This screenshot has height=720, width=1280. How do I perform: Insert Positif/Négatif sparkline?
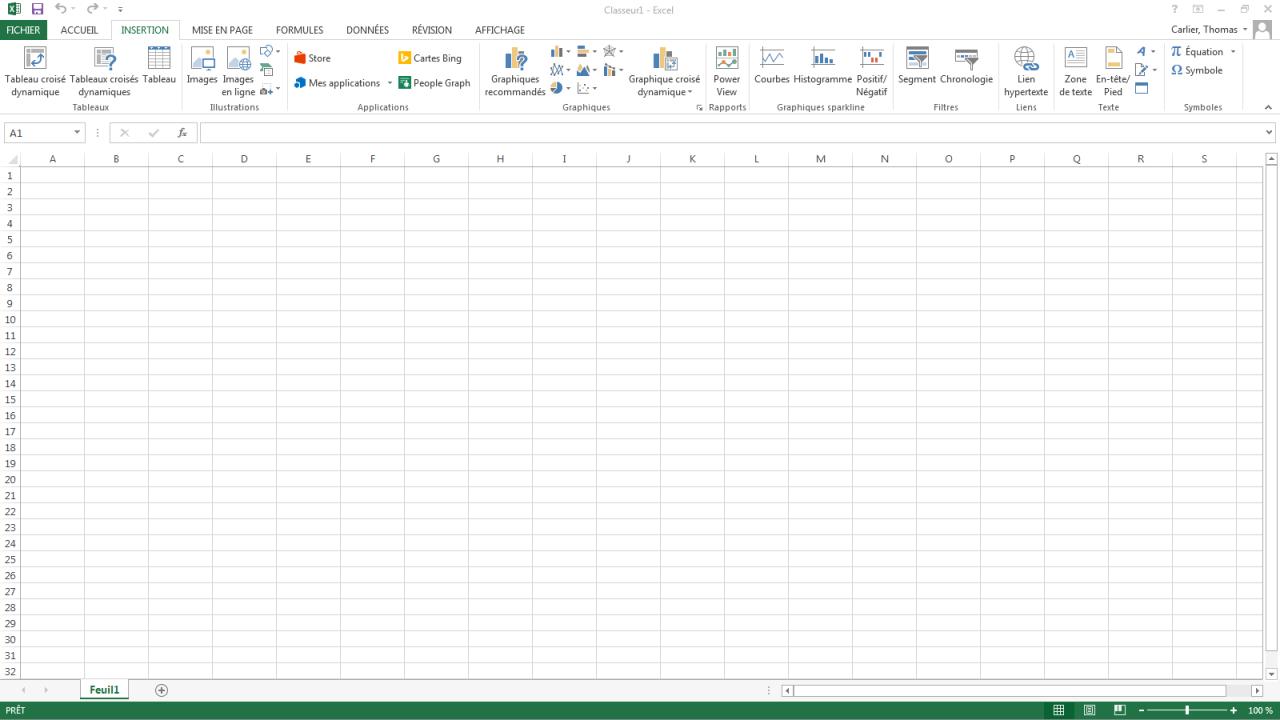[x=871, y=72]
